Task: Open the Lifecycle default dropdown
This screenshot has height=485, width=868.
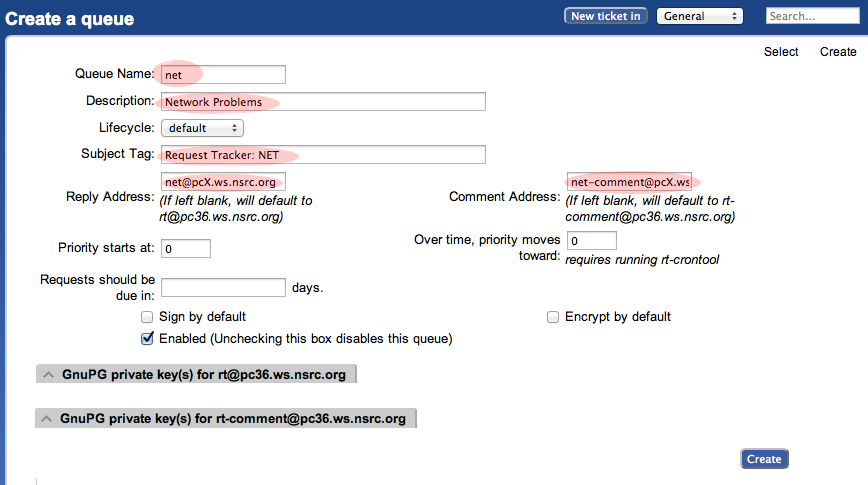Action: click(x=202, y=128)
